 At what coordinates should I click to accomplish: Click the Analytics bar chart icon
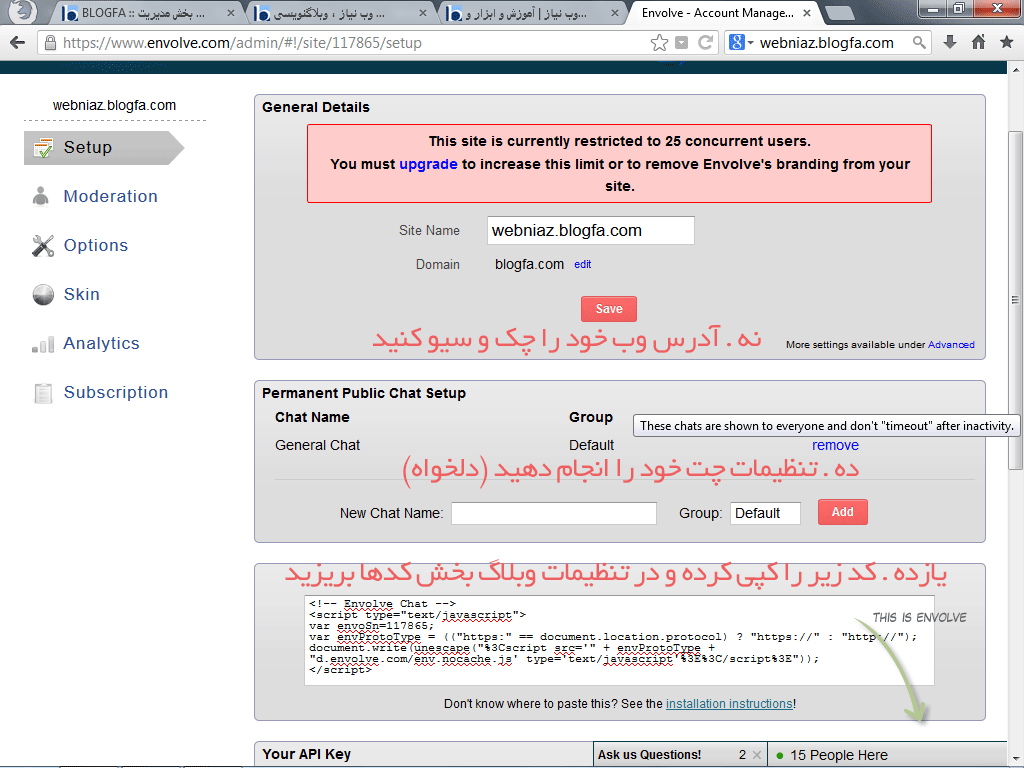coord(43,344)
